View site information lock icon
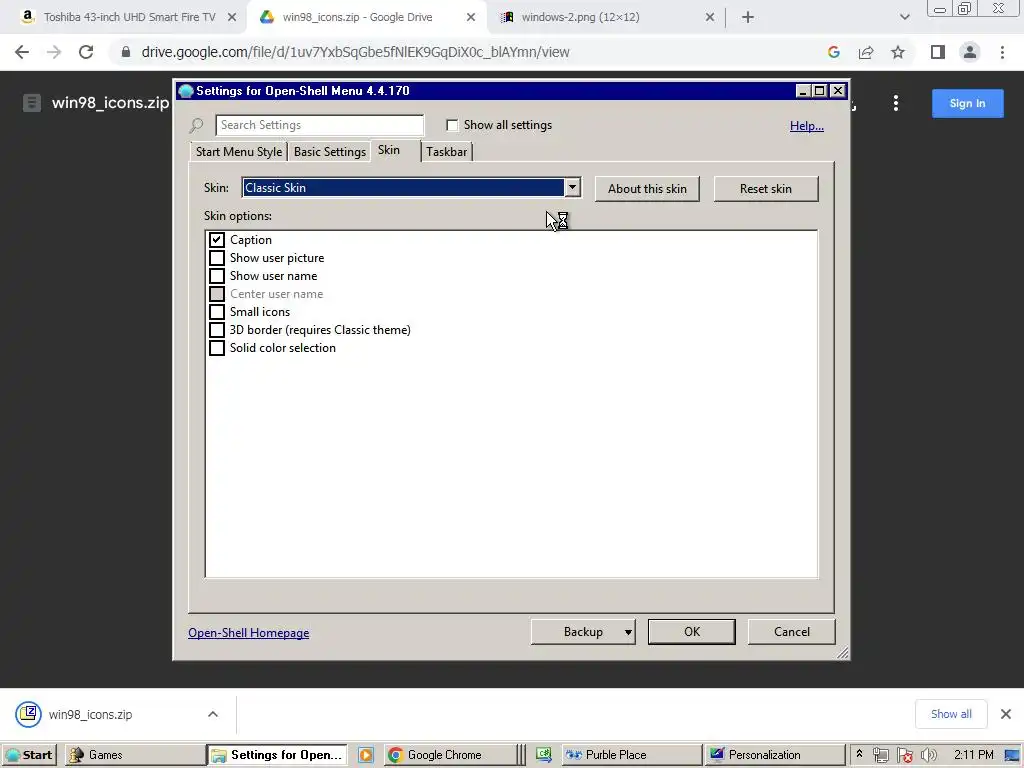 click(126, 52)
